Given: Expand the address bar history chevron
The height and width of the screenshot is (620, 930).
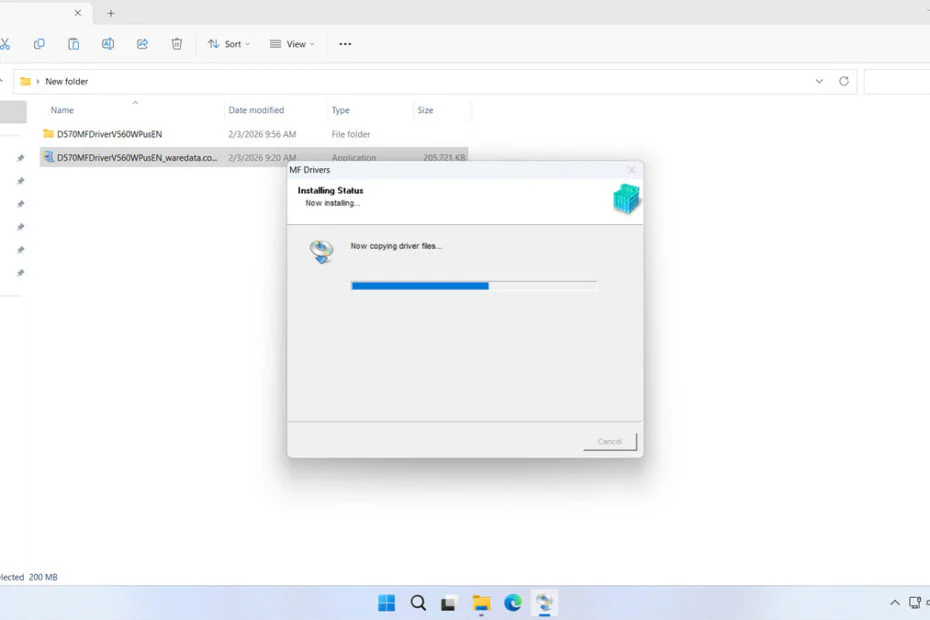Looking at the screenshot, I should pyautogui.click(x=819, y=81).
